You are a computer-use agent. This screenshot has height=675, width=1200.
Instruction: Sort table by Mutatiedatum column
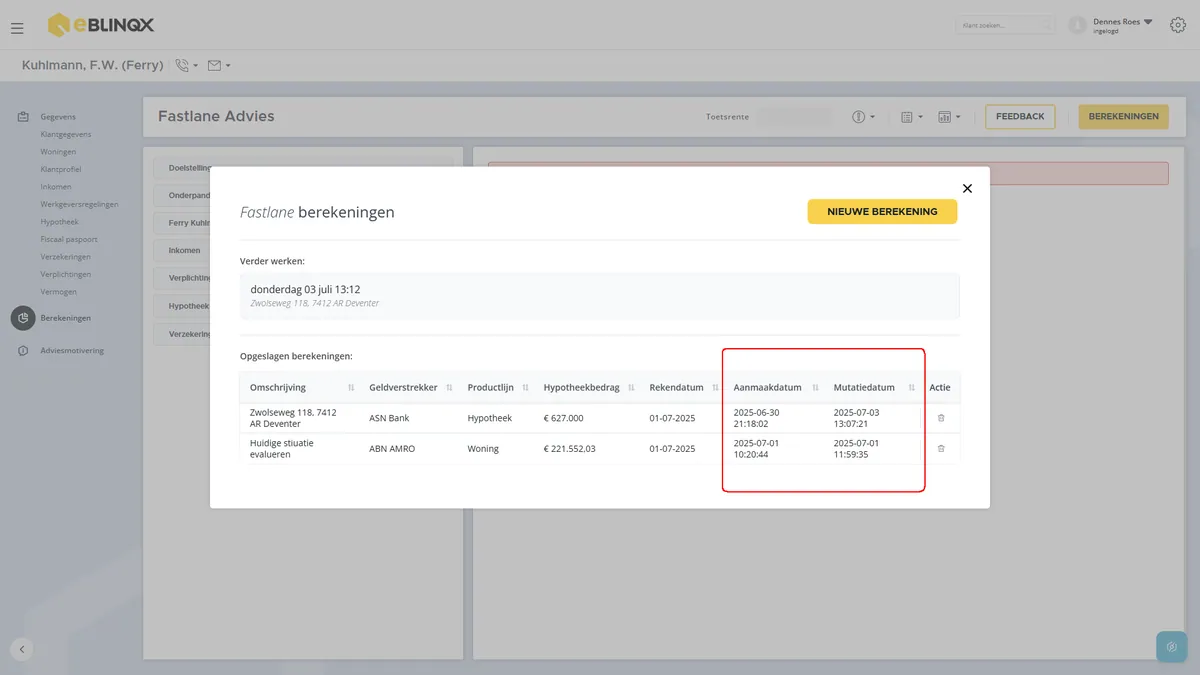coord(912,388)
